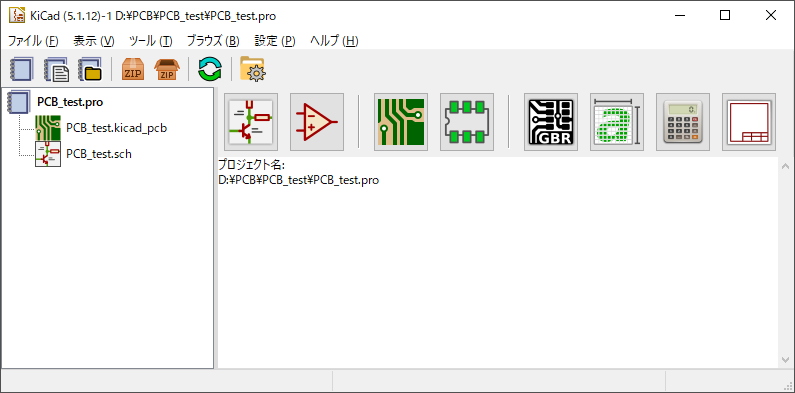Screen dimensions: 795x393
Task: Open project folder in file explorer
Action: pyautogui.click(x=253, y=69)
